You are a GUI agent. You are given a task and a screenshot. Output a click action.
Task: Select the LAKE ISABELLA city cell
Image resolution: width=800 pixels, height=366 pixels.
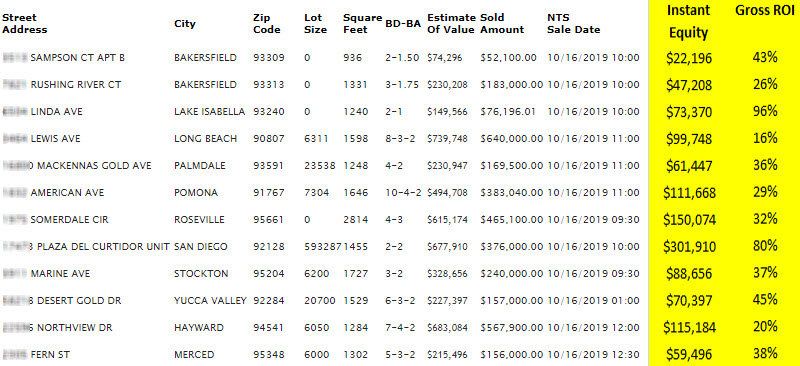[210, 112]
